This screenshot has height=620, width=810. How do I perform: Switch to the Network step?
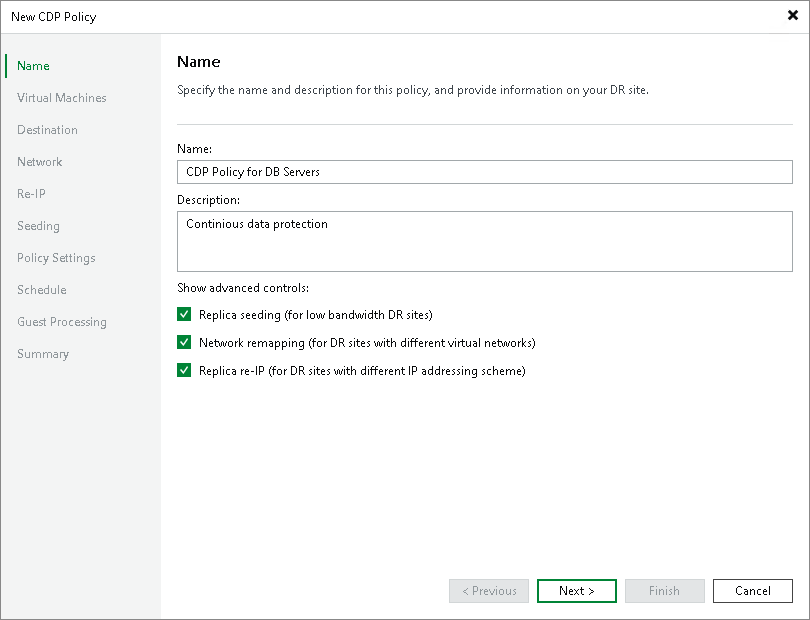tap(39, 162)
